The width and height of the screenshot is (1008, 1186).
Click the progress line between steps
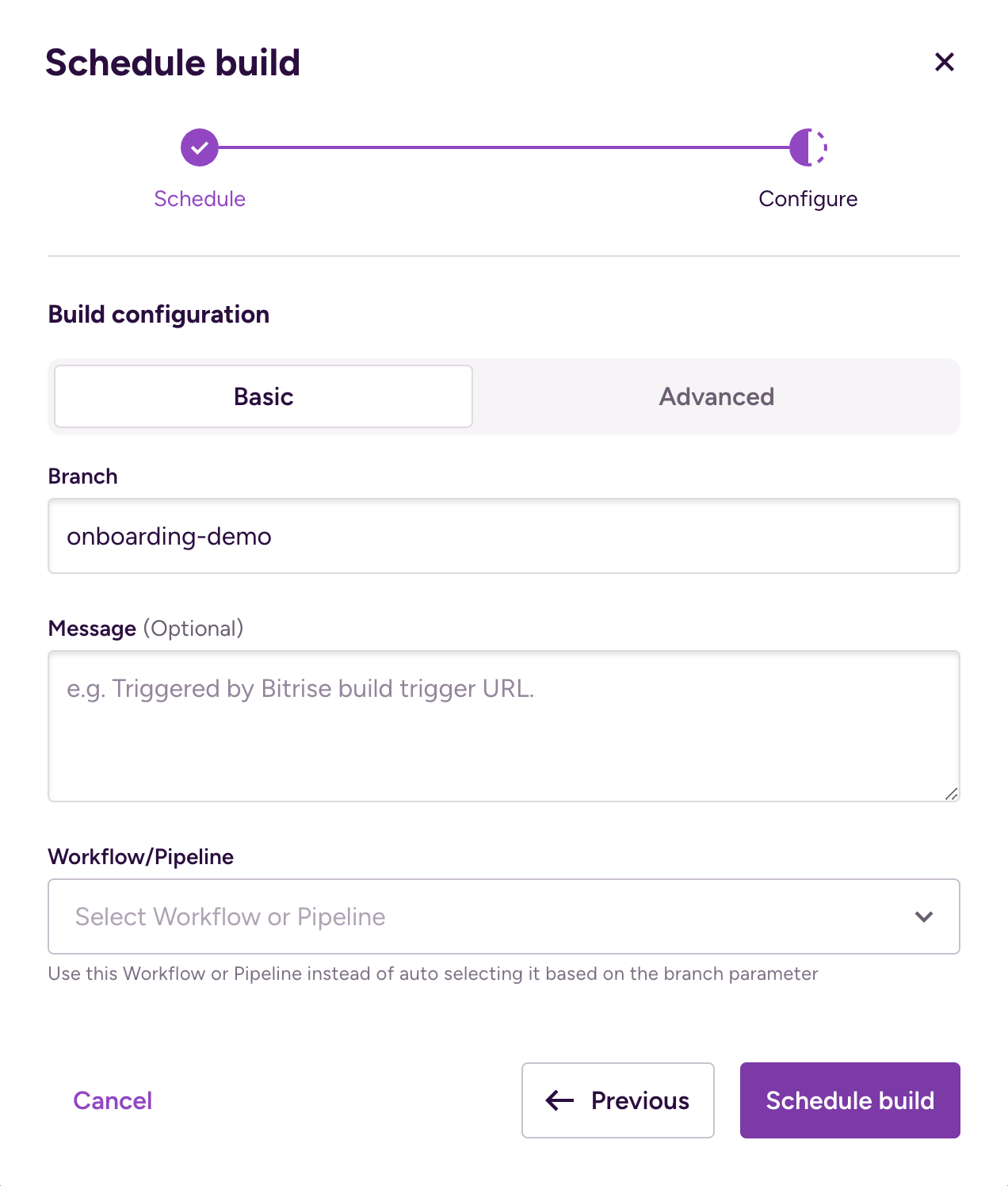click(504, 147)
